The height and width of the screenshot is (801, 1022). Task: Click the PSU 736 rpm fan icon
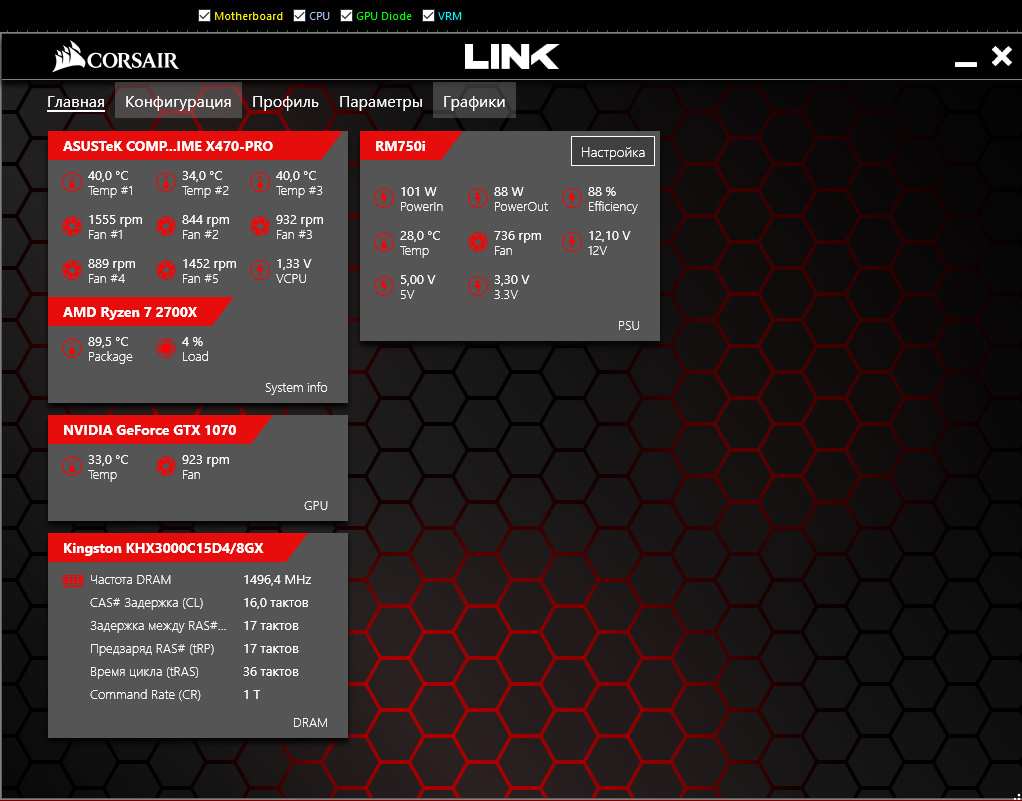pyautogui.click(x=478, y=242)
